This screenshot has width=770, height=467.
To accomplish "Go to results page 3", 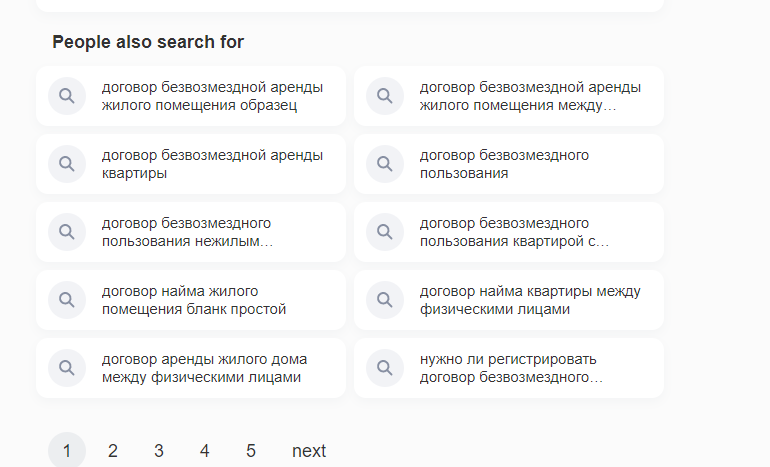I will click(x=159, y=451).
